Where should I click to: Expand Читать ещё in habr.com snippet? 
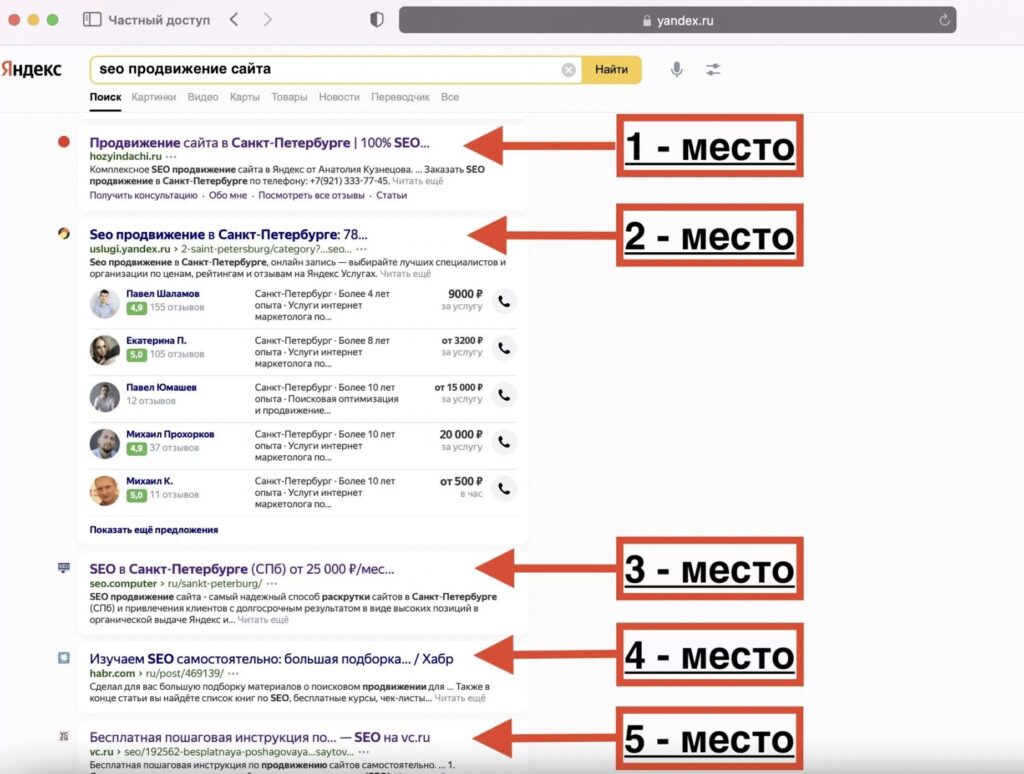pos(460,698)
